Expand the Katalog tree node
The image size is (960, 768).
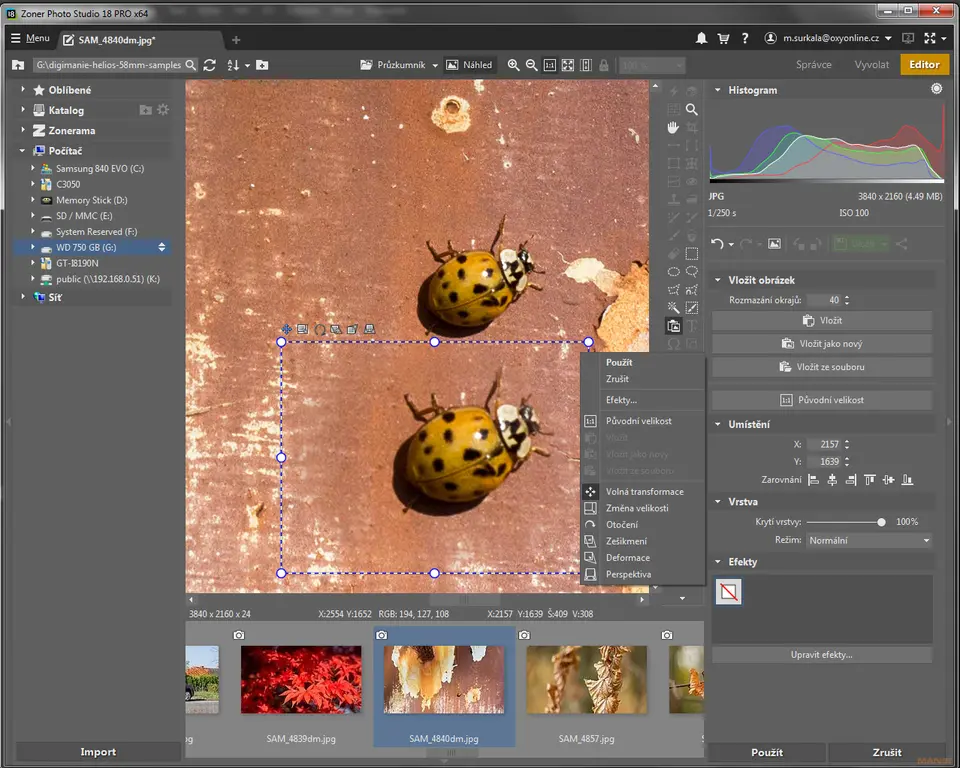(22, 110)
